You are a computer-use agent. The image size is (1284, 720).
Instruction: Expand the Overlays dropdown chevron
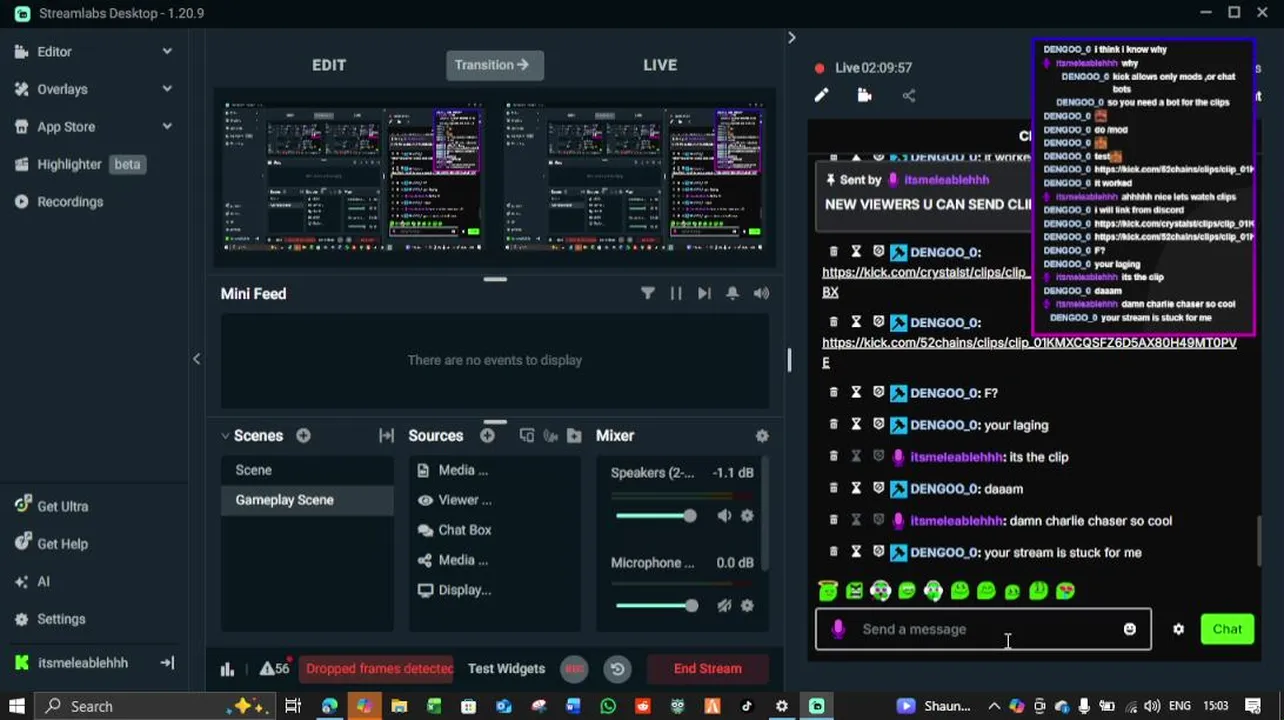click(167, 89)
